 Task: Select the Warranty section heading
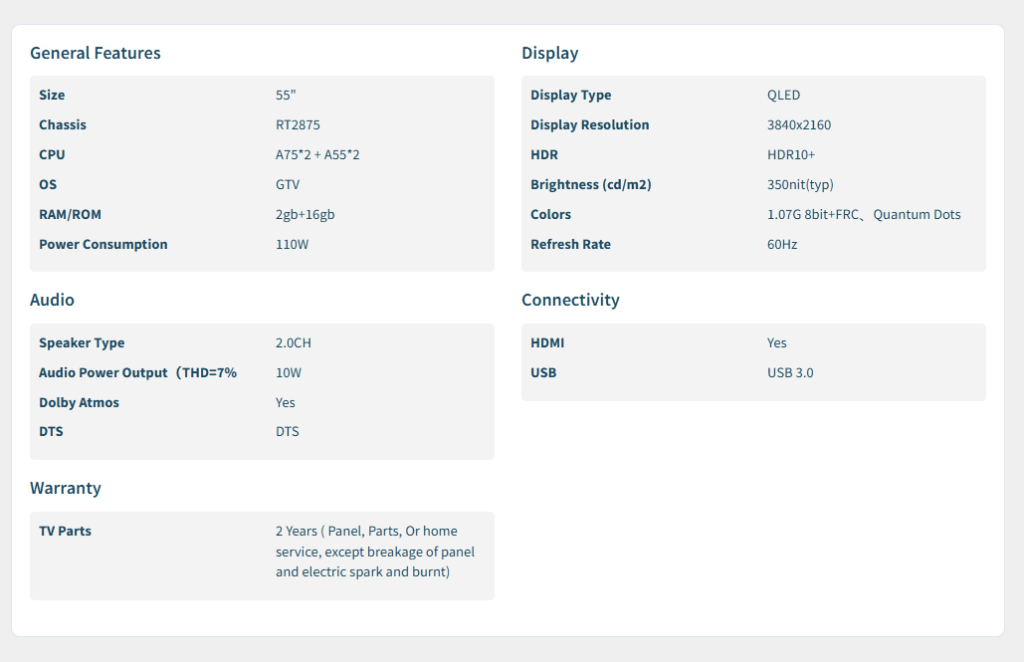coord(65,488)
